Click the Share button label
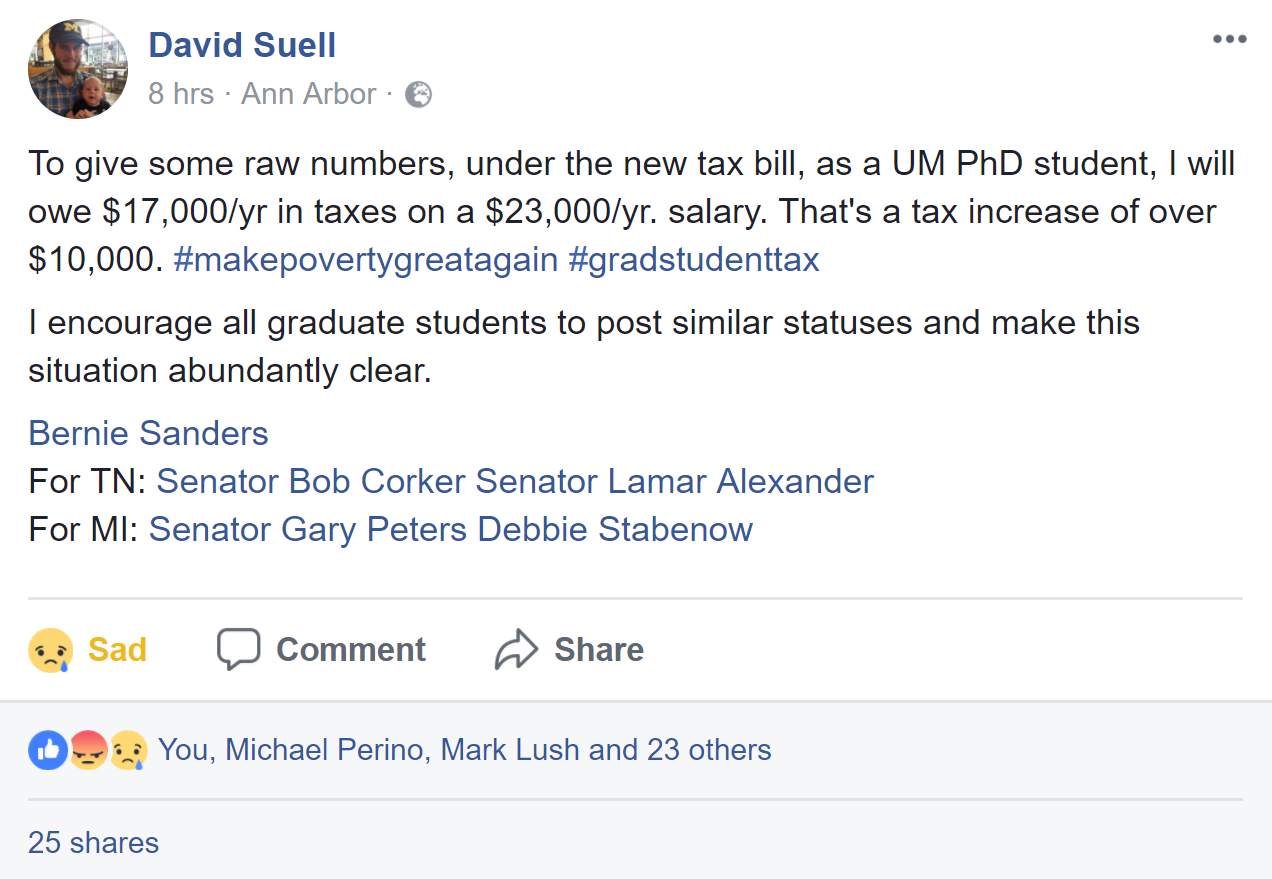The image size is (1272, 879). (599, 650)
